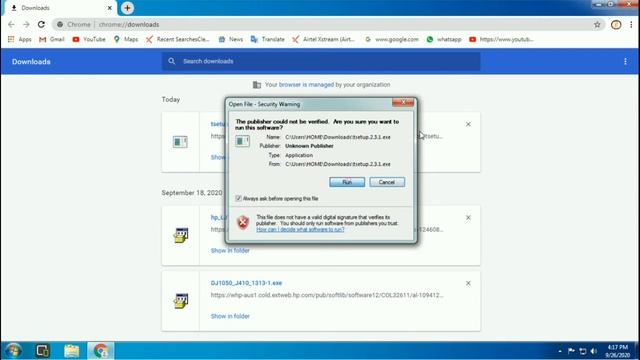Screen dimensions: 640x360
Task: Open the https://www.youtub... bookmark
Action: point(501,39)
